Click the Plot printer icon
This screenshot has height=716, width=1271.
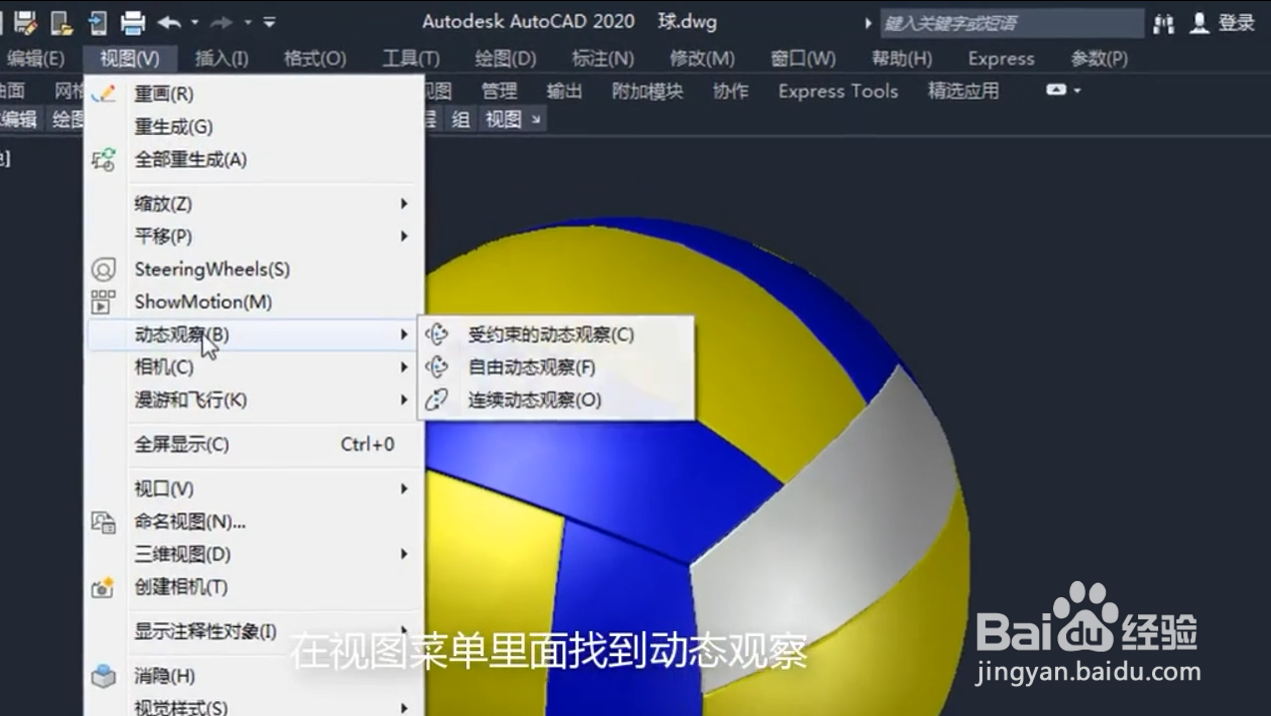pyautogui.click(x=133, y=21)
